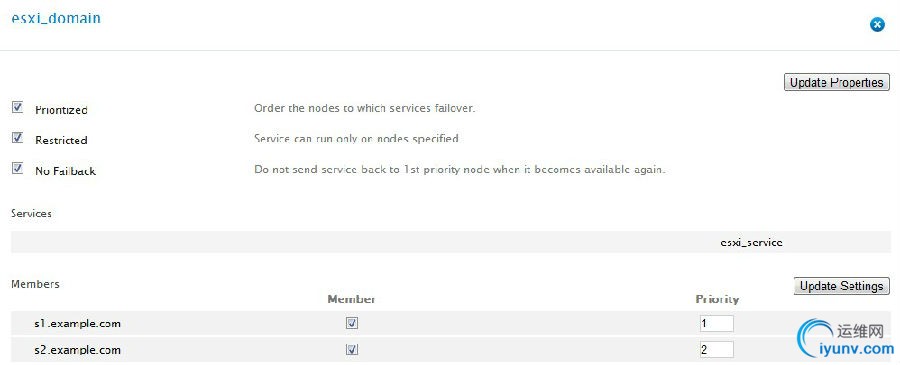
Task: Select the esxi_service entry under Services
Action: 751,242
